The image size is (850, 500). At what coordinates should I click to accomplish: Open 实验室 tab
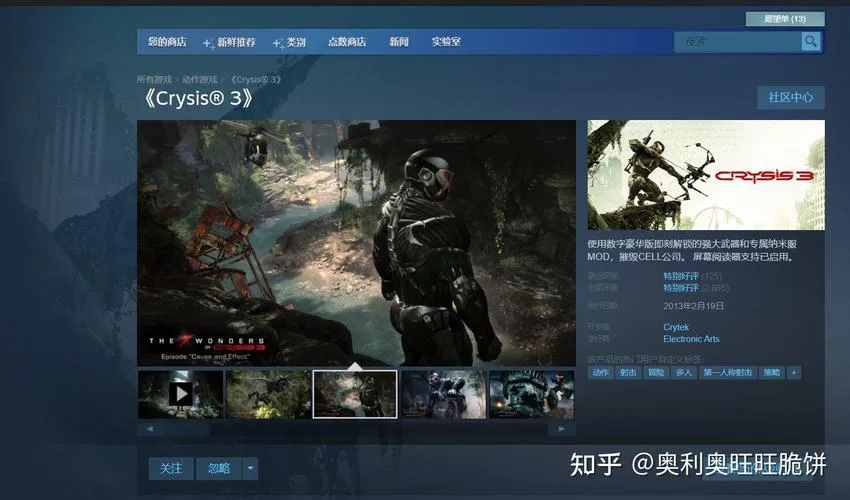coord(446,42)
